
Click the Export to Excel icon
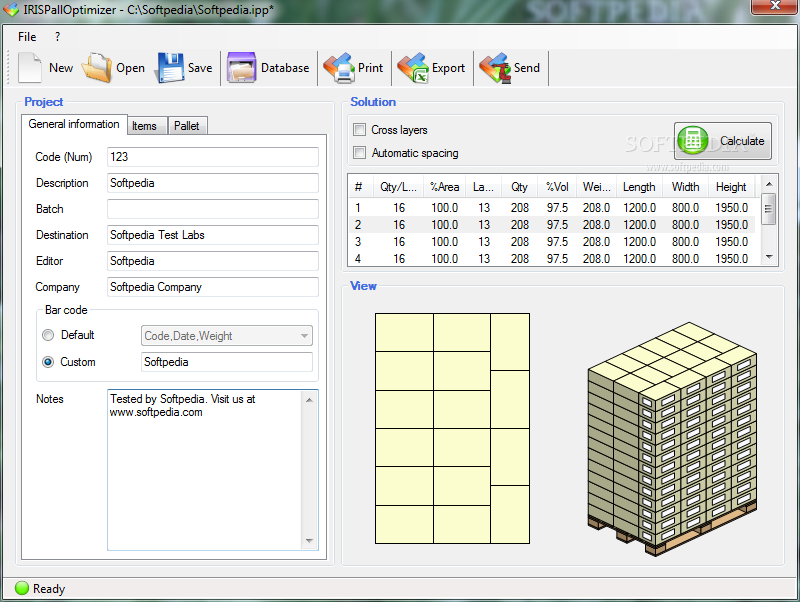(x=413, y=67)
